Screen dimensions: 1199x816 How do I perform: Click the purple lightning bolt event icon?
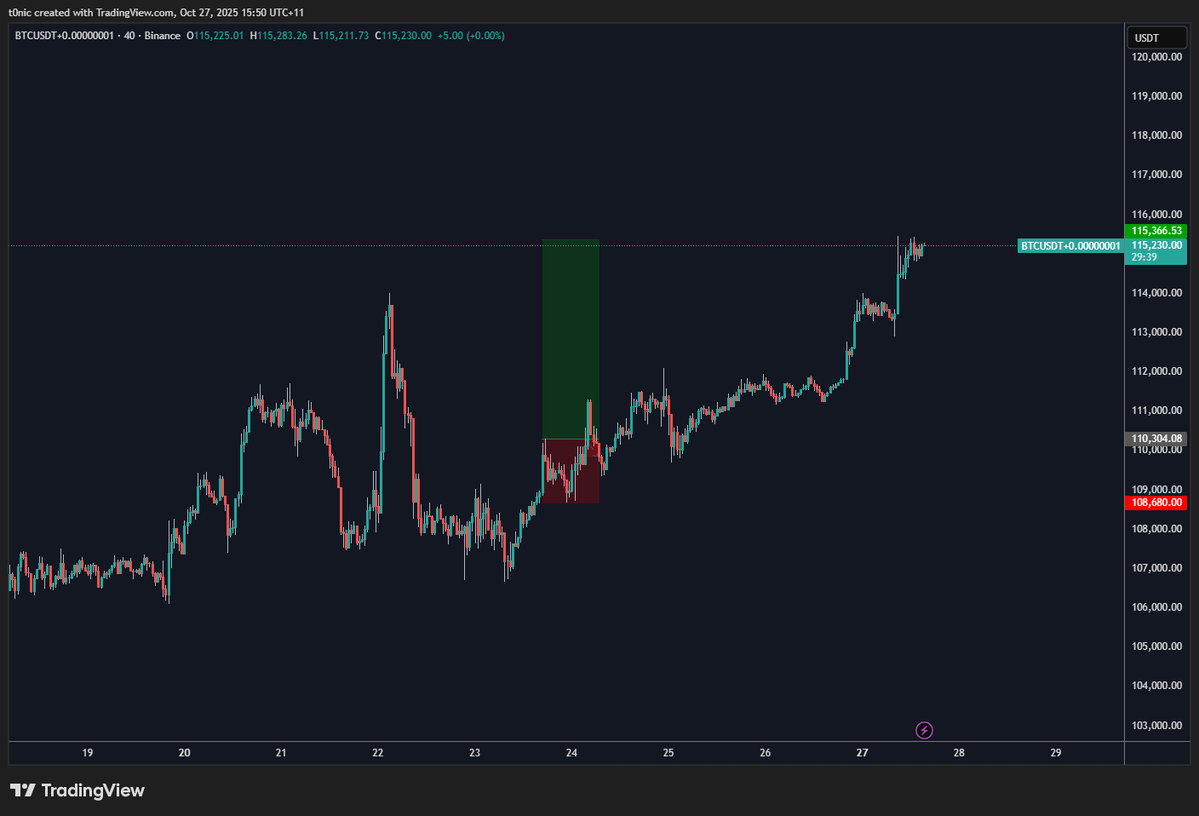(x=925, y=730)
